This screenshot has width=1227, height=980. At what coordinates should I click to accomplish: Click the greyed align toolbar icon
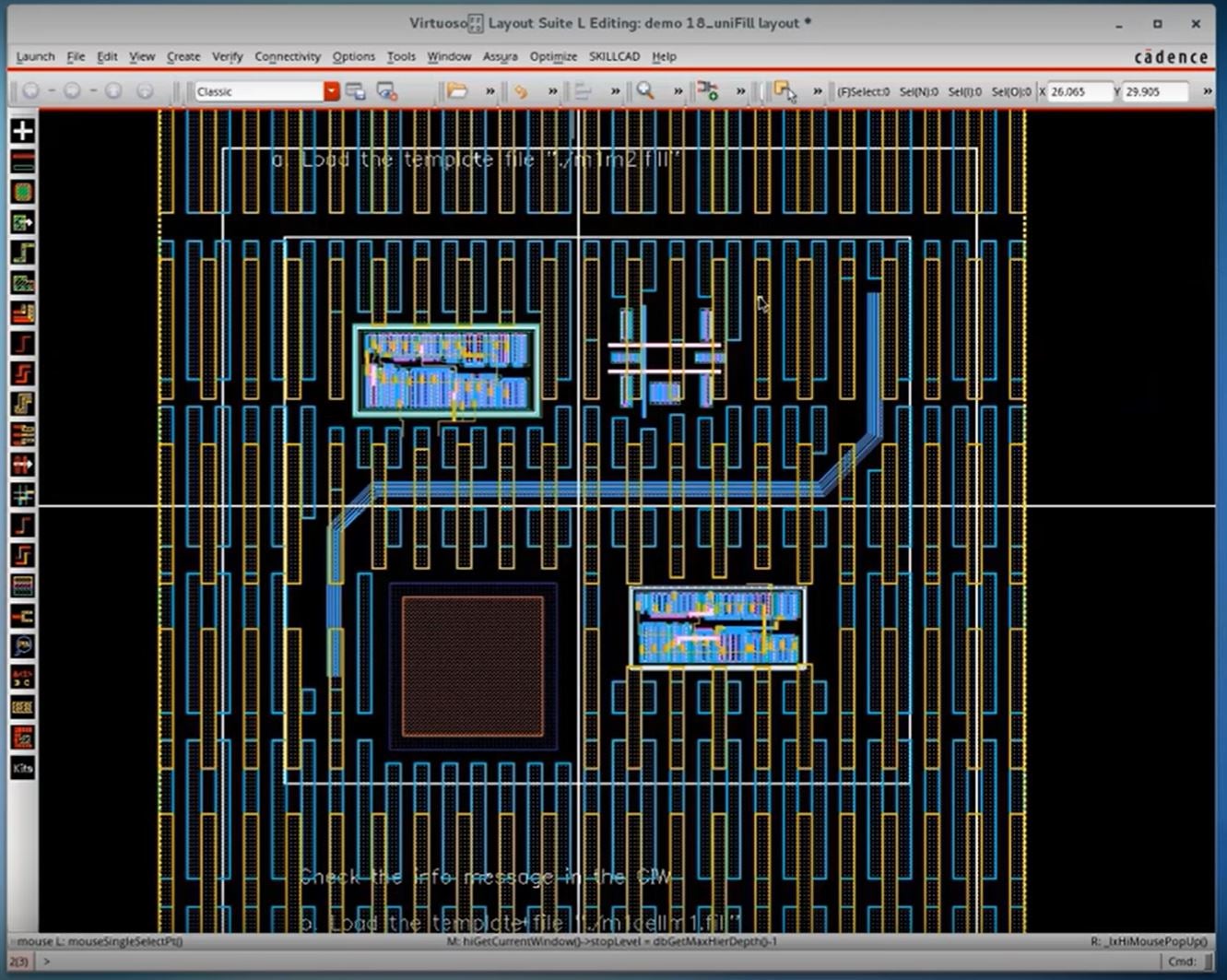[x=583, y=91]
